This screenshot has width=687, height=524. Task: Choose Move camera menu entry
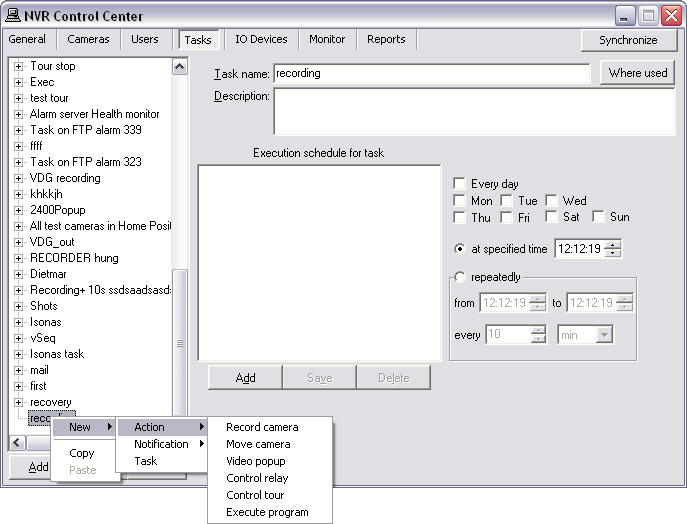[x=269, y=444]
